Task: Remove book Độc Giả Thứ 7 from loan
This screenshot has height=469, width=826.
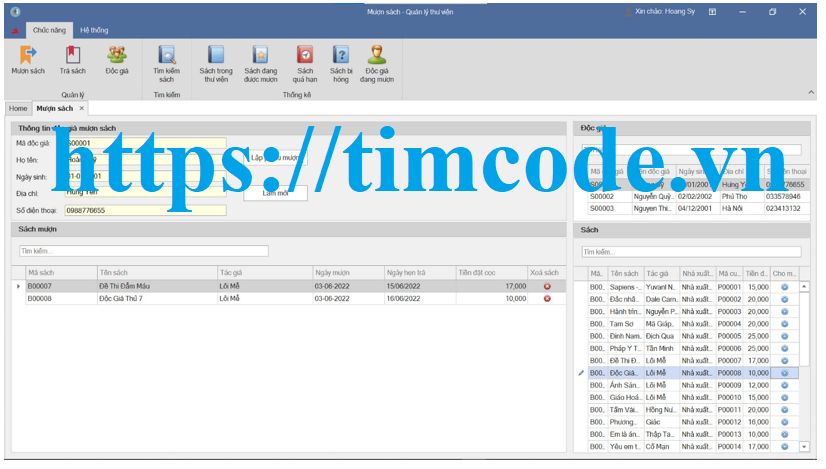Action: click(x=547, y=298)
